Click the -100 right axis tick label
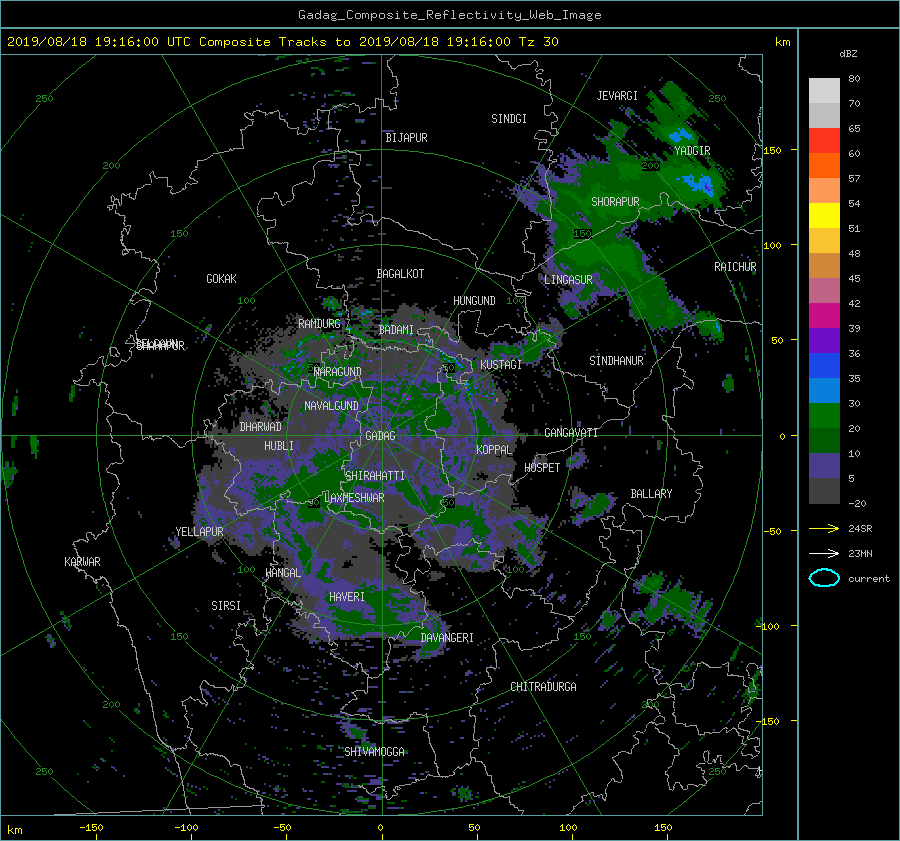The image size is (900, 841). pyautogui.click(x=769, y=626)
